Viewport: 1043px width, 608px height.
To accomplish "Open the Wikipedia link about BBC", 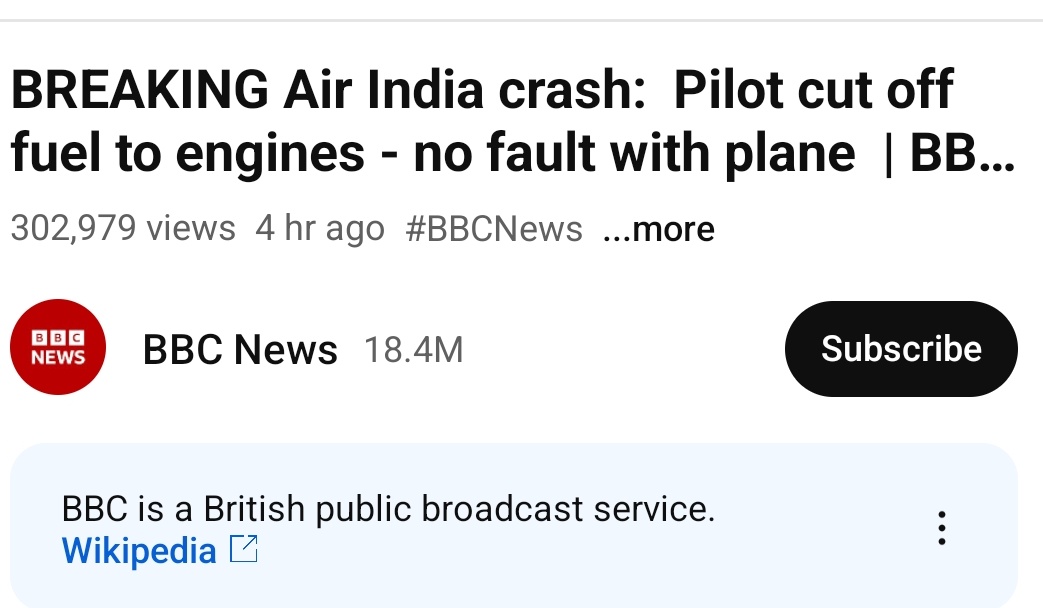I will point(139,551).
